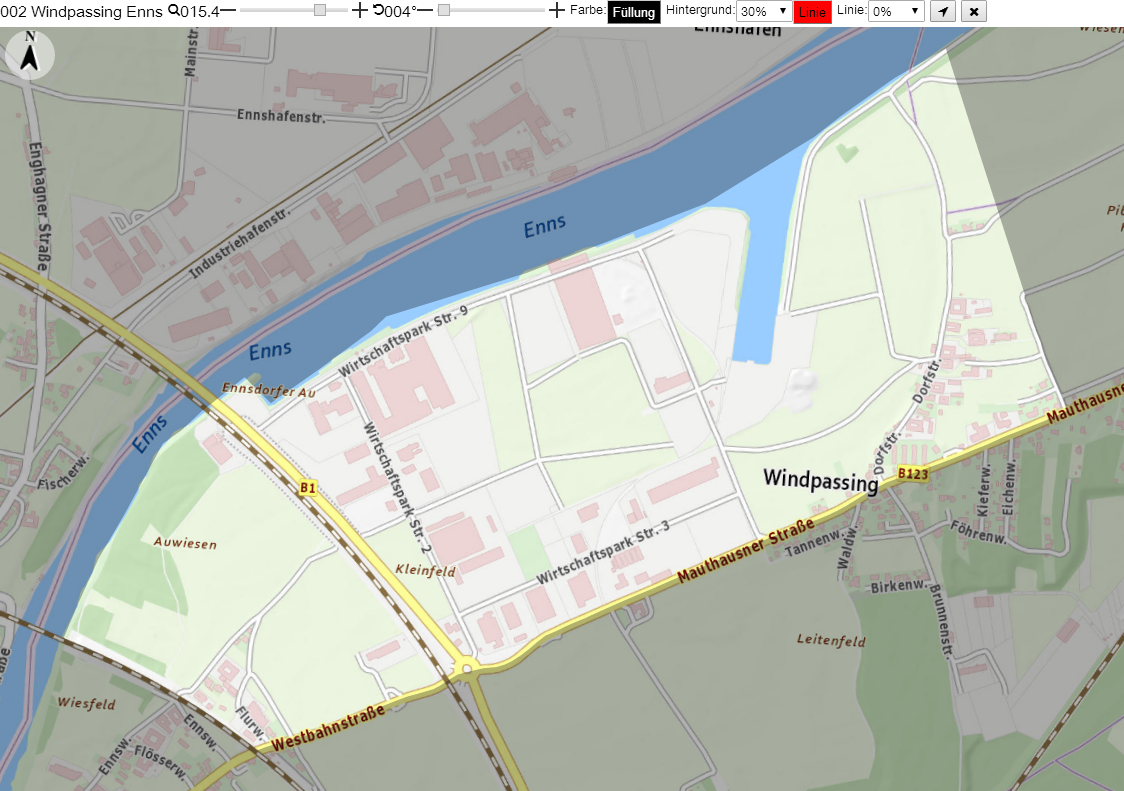Screen dimensions: 1124x791
Task: Open the Linie 0% dropdown
Action: coord(896,11)
